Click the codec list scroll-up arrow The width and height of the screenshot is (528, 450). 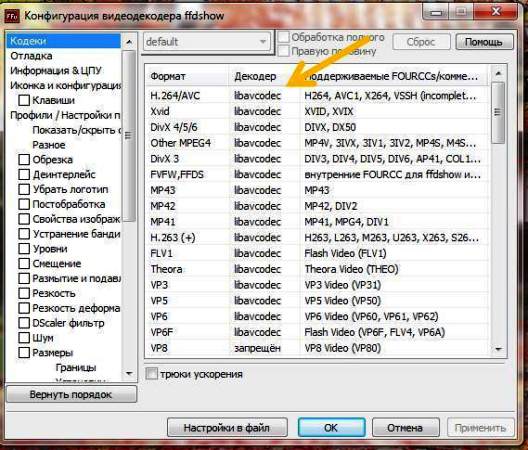(x=498, y=73)
